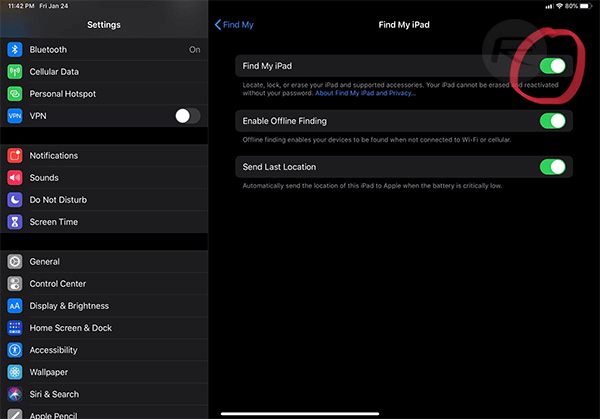Tap the Send Last Location description text
This screenshot has width=600, height=419.
[372, 186]
